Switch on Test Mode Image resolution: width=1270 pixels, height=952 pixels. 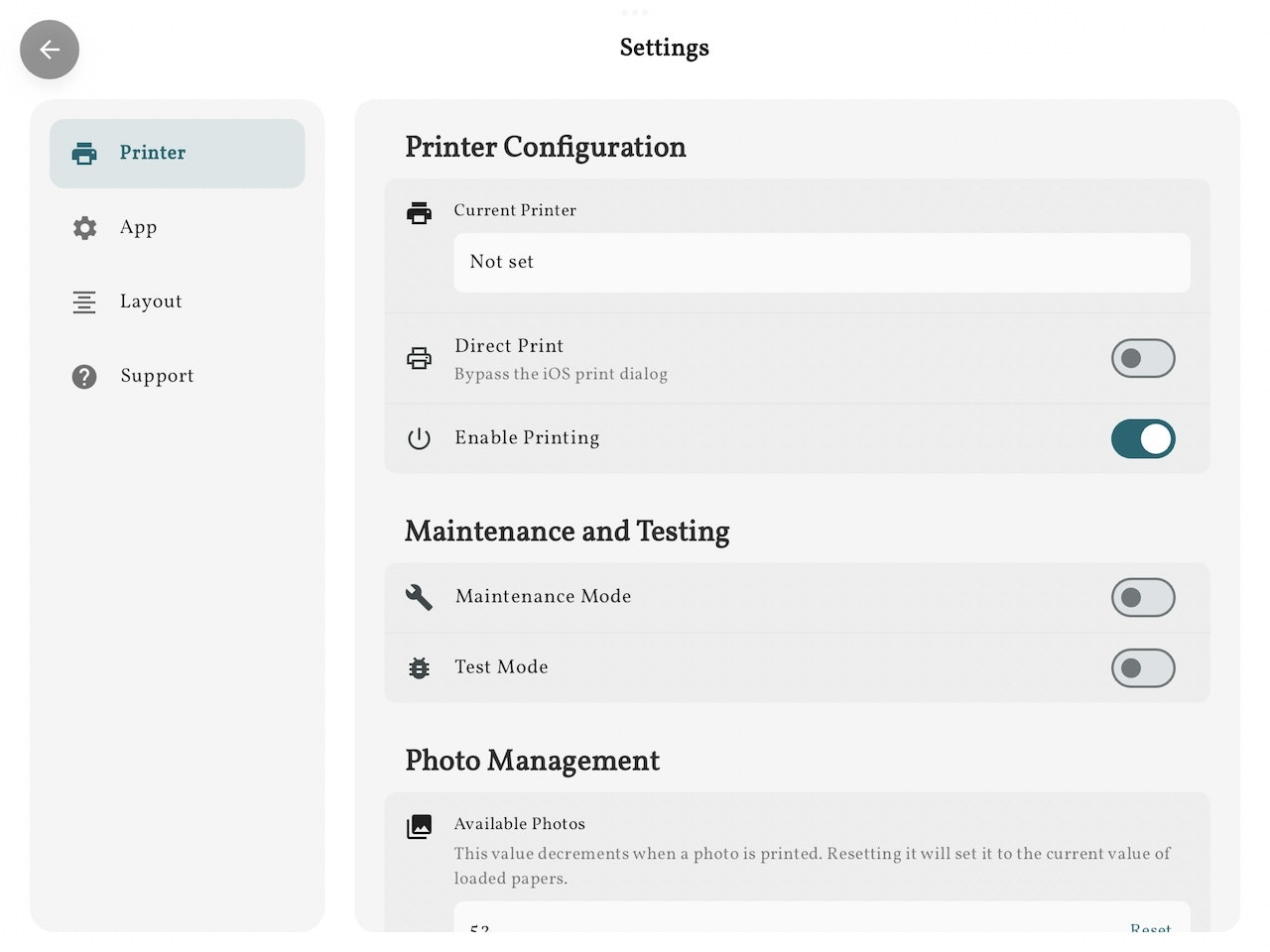1143,668
